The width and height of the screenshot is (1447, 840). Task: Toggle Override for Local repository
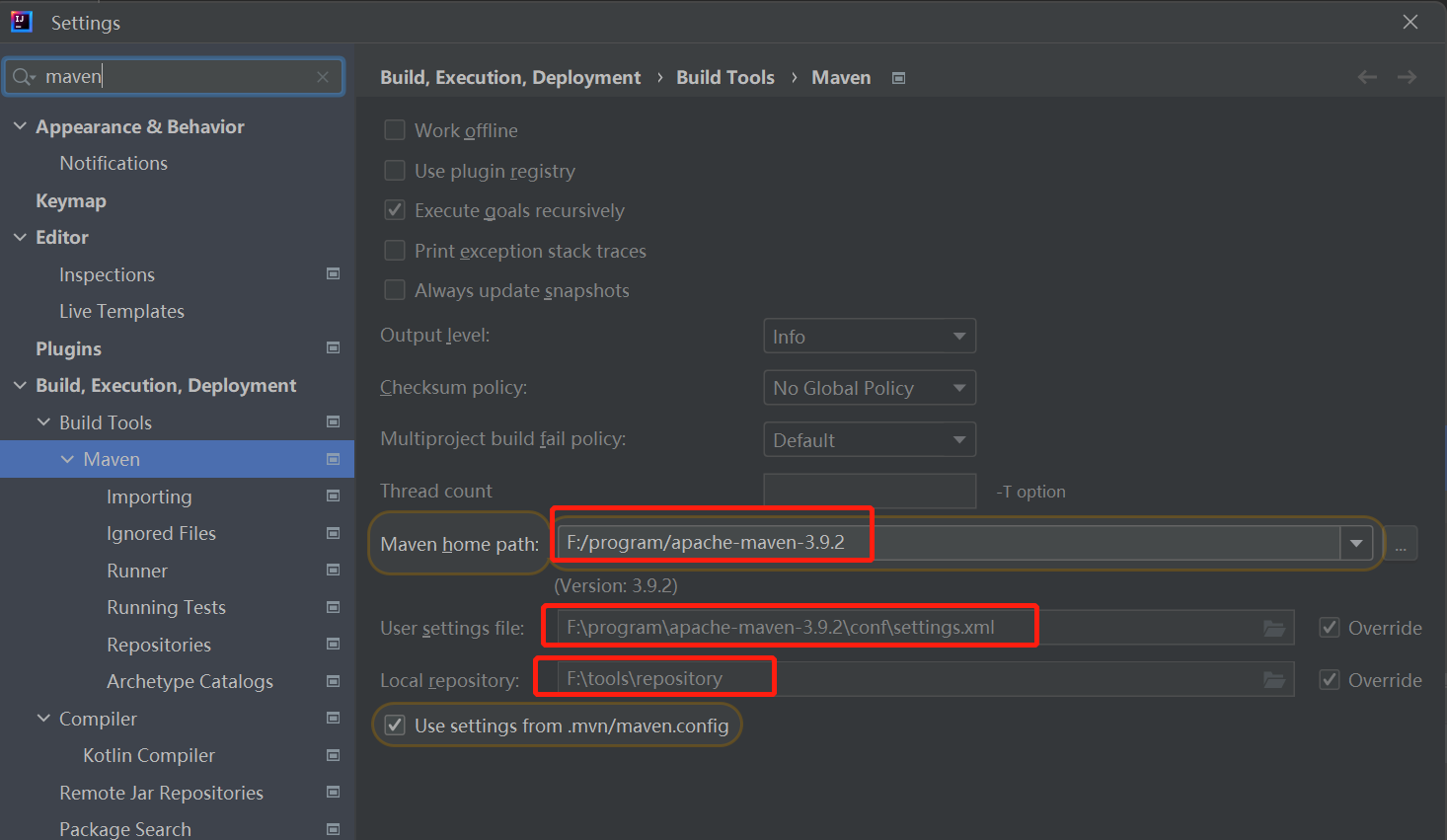point(1330,680)
